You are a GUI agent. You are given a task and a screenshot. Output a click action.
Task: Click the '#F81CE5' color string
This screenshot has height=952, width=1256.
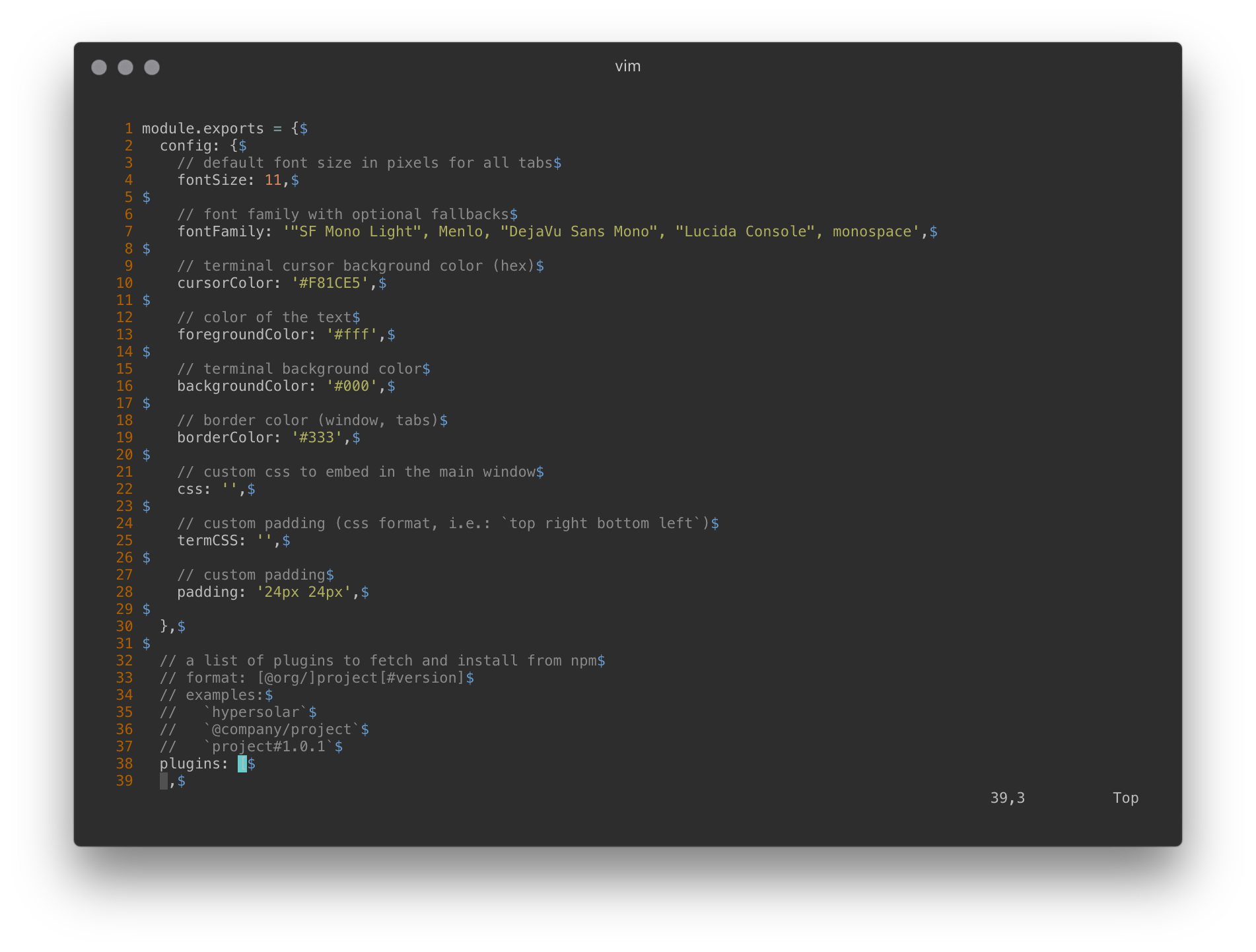330,283
